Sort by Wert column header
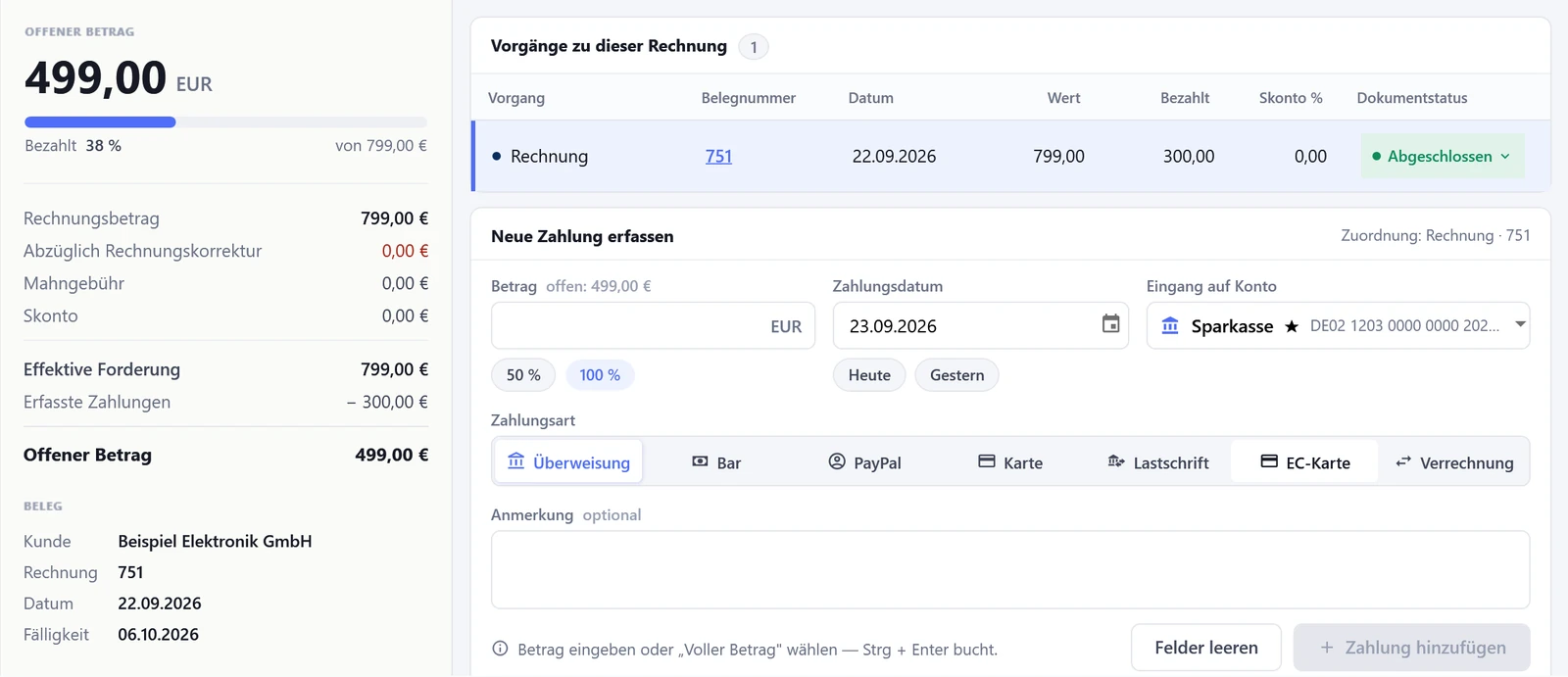This screenshot has height=677, width=1568. click(x=1063, y=98)
